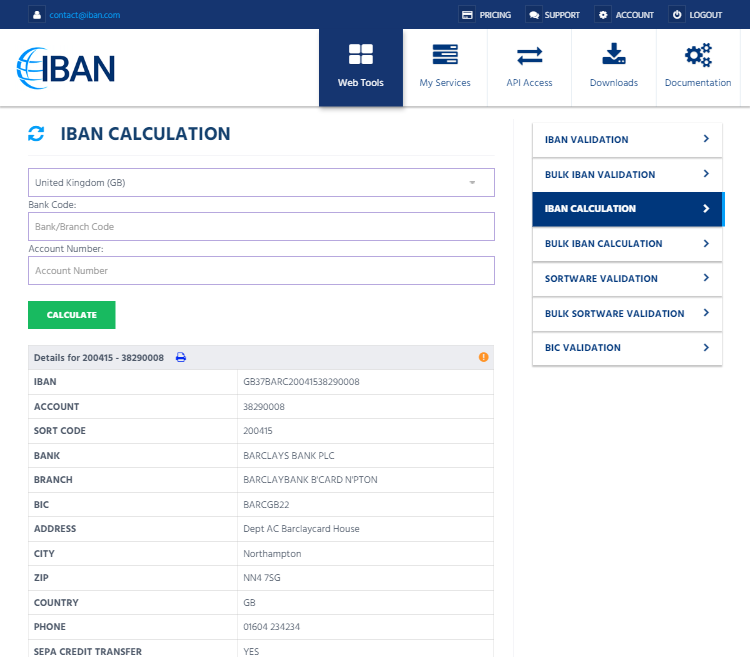
Task: Select Bulk IBAN Validation in sidebar
Action: coord(626,175)
